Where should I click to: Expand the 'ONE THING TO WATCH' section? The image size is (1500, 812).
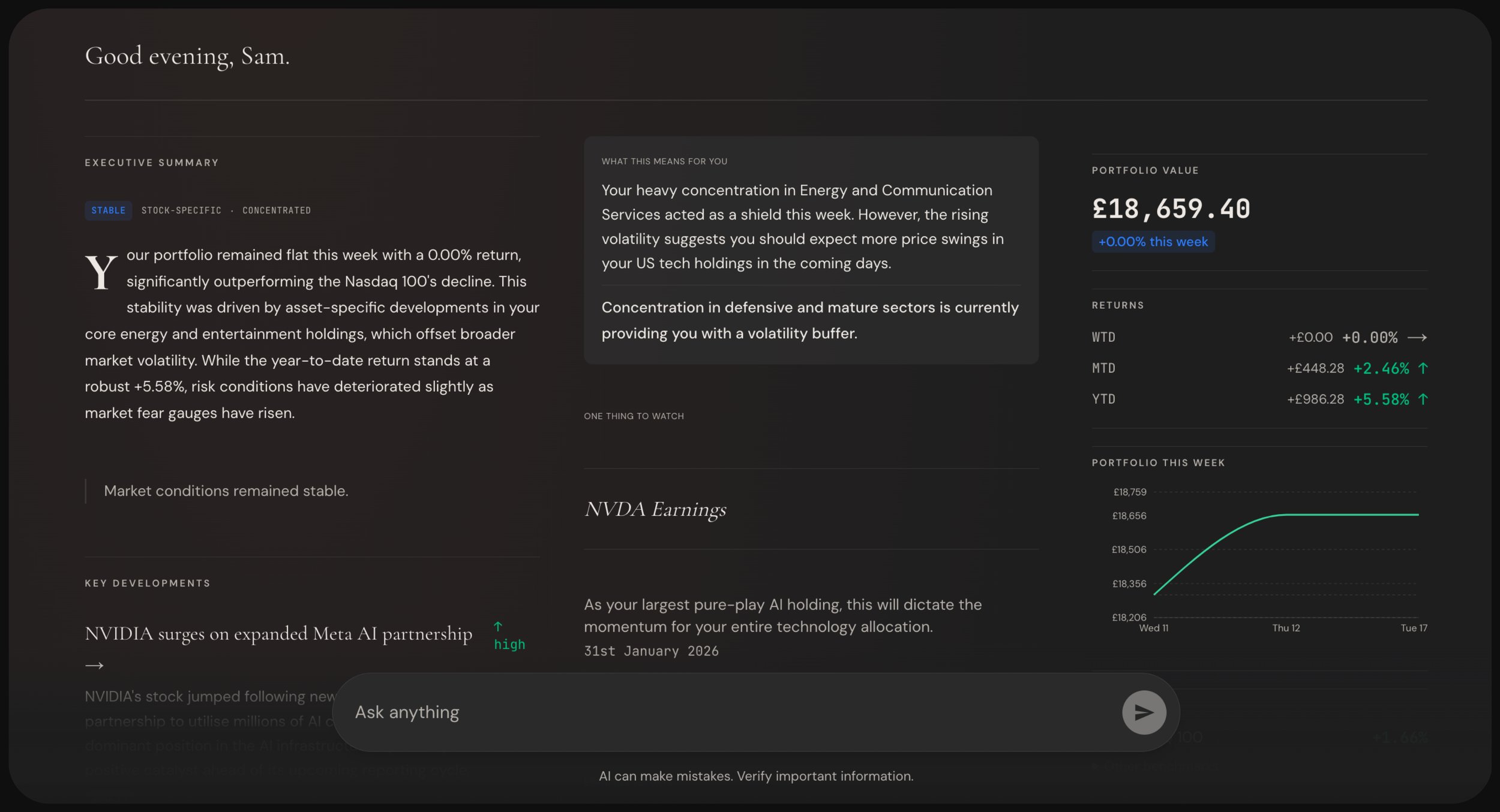pyautogui.click(x=634, y=416)
